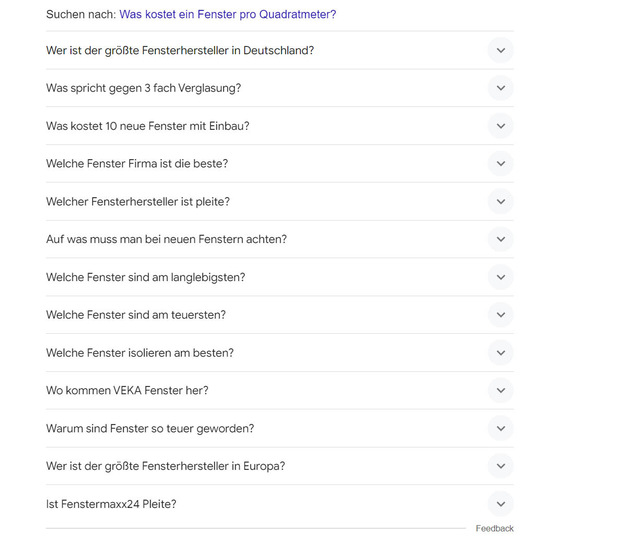Click text 'Welche Fenster isolieren am besten?'
628x546 pixels.
tap(140, 353)
